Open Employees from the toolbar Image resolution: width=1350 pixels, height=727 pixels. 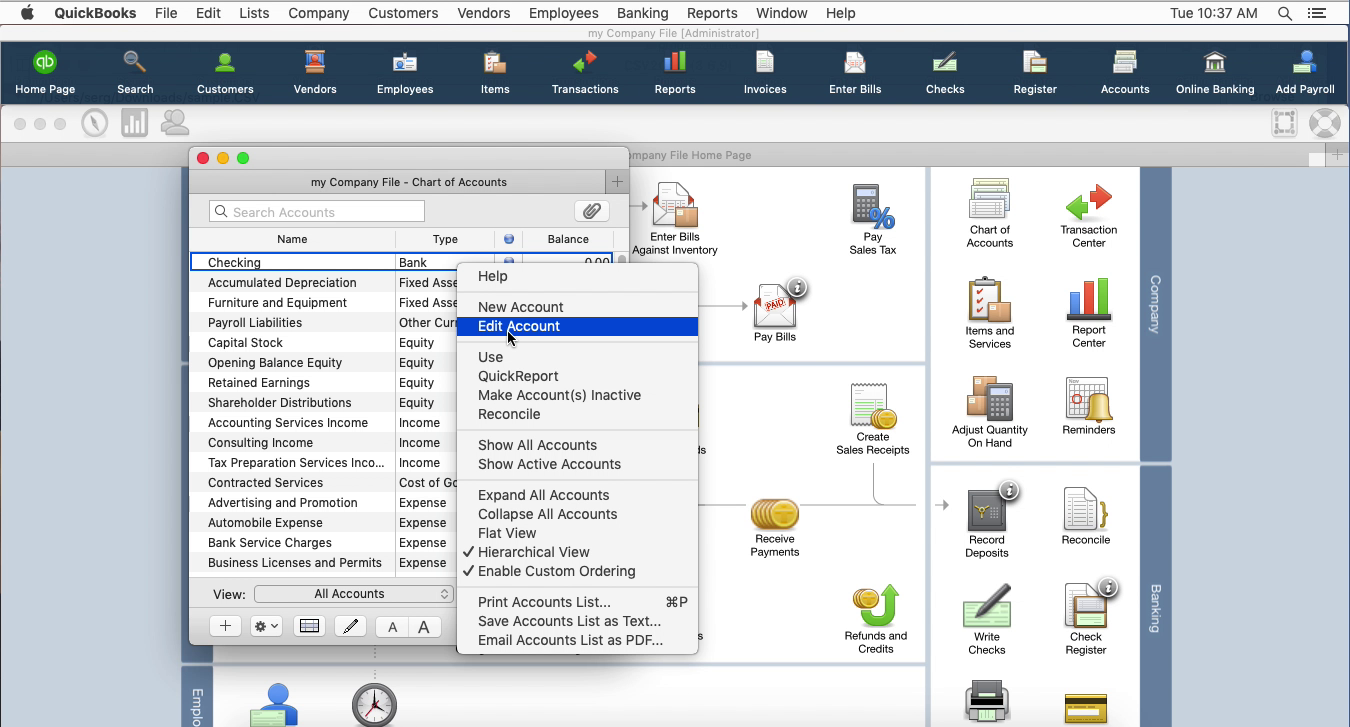405,72
